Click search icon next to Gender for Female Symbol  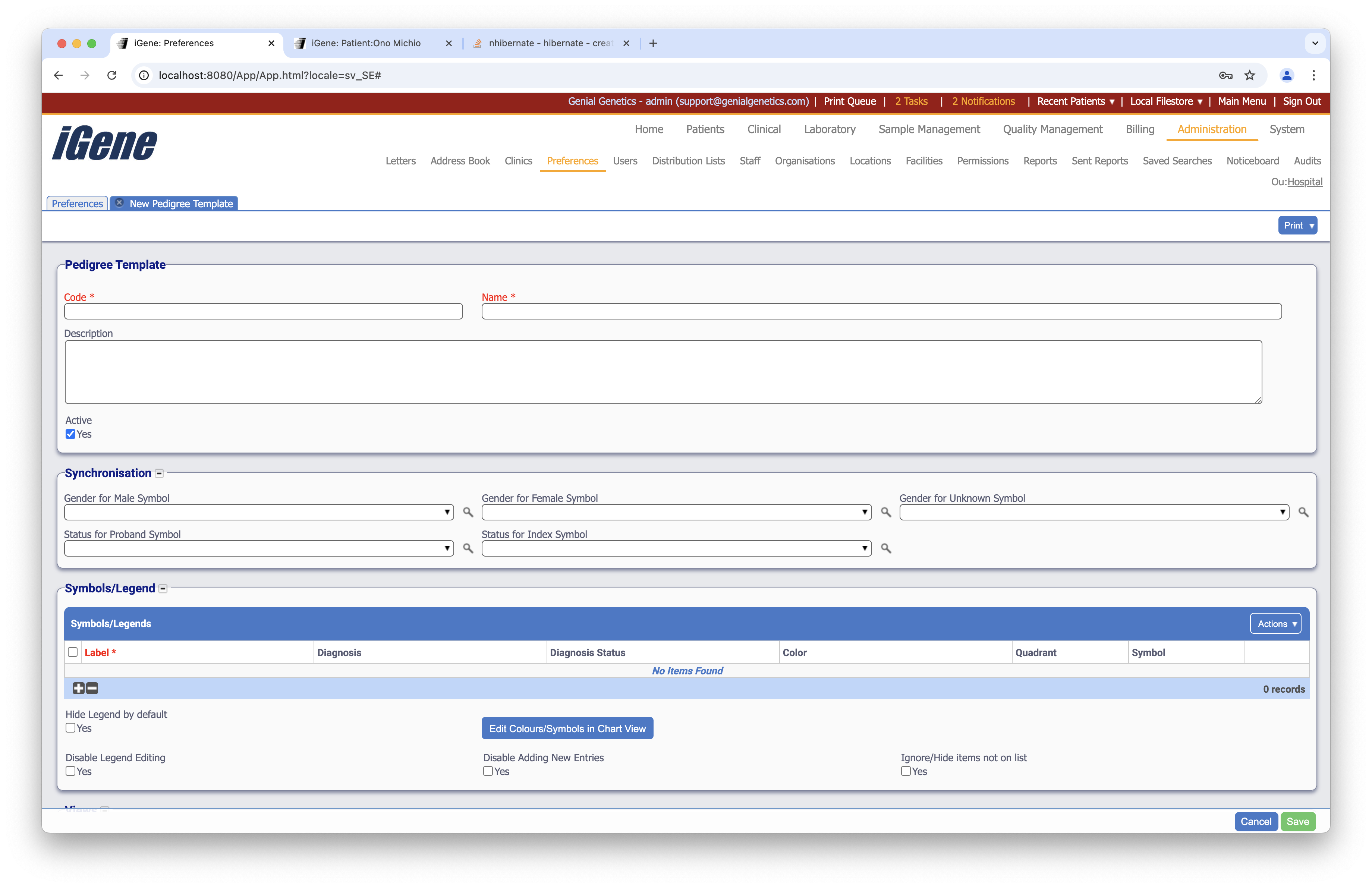point(885,512)
